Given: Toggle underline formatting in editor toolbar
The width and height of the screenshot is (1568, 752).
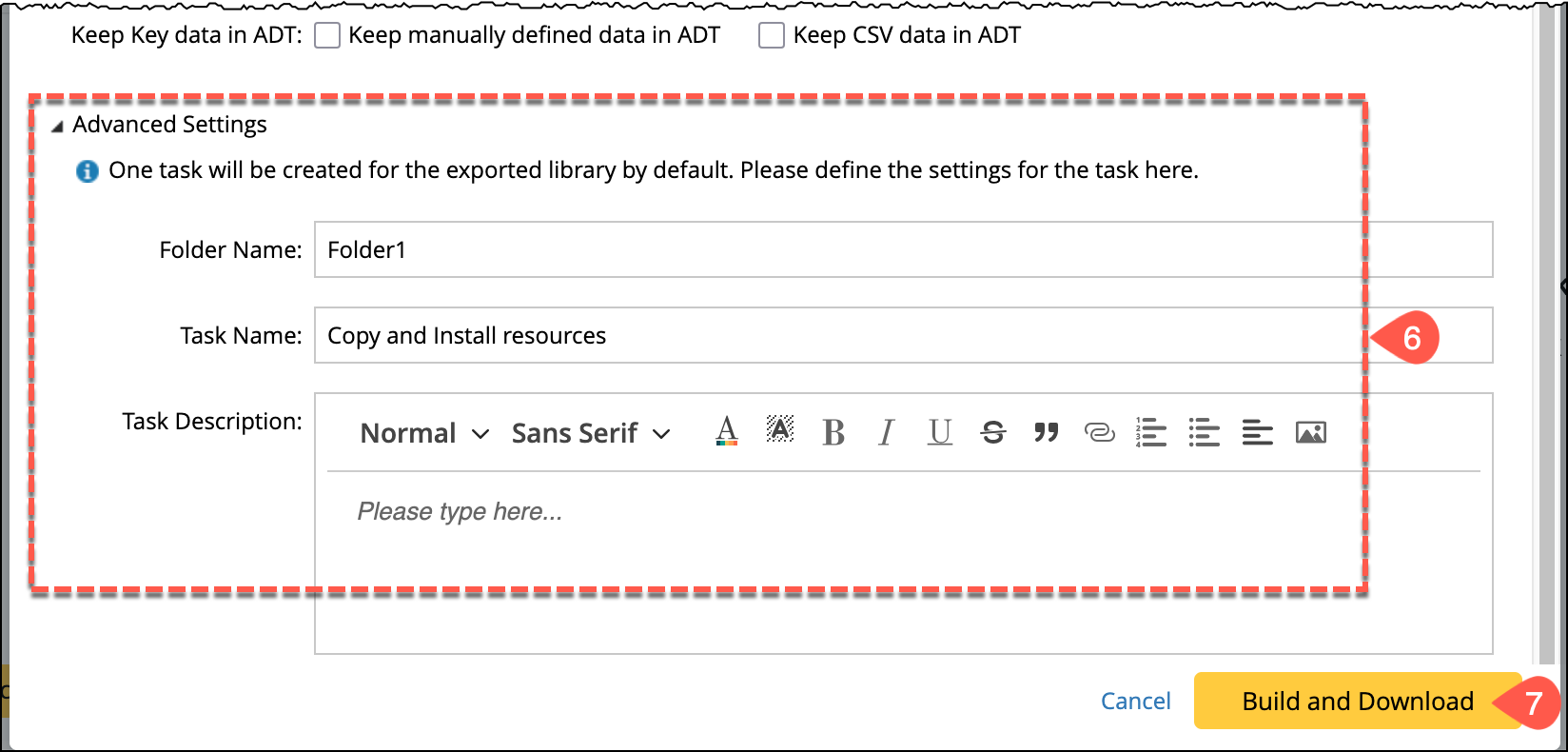Looking at the screenshot, I should pyautogui.click(x=940, y=433).
